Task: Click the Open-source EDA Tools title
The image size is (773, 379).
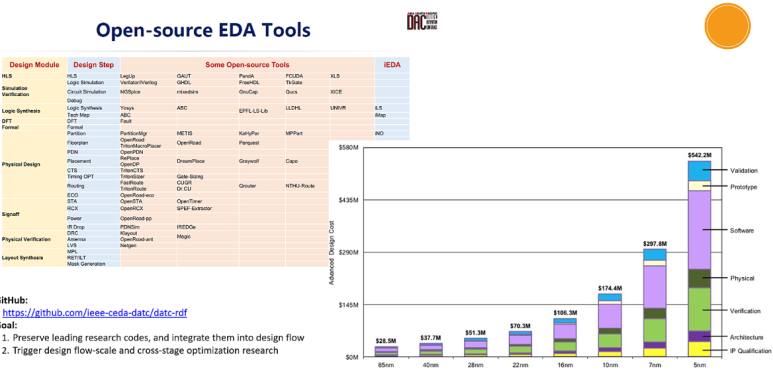Action: 203,30
